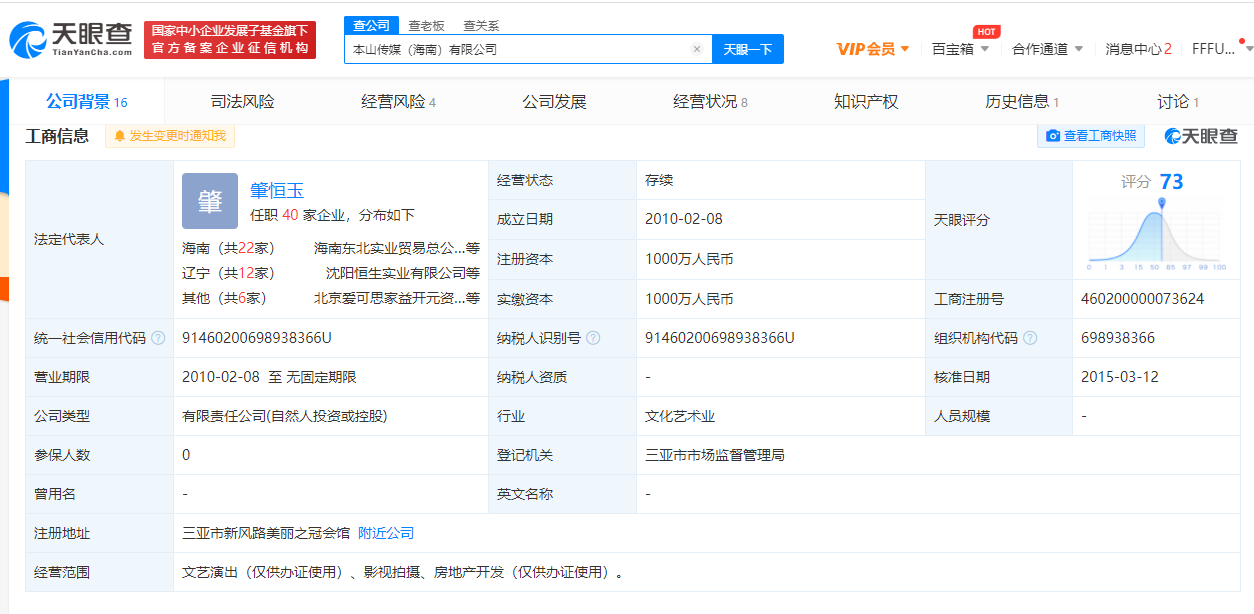Select the registration number 460200000073624
Screen dimensions: 1254x614
pos(1143,299)
